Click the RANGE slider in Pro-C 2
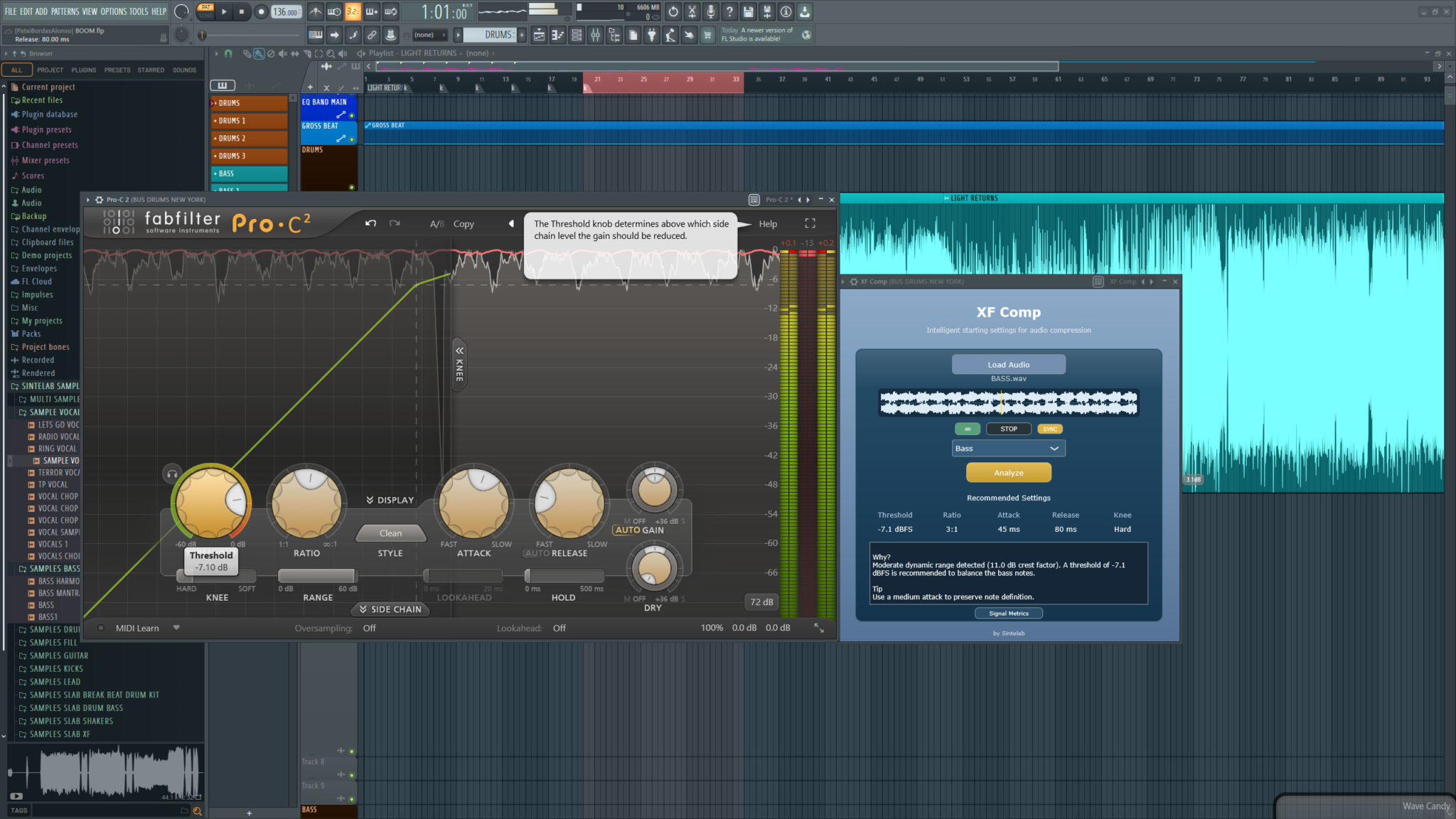The image size is (1456, 819). click(317, 576)
